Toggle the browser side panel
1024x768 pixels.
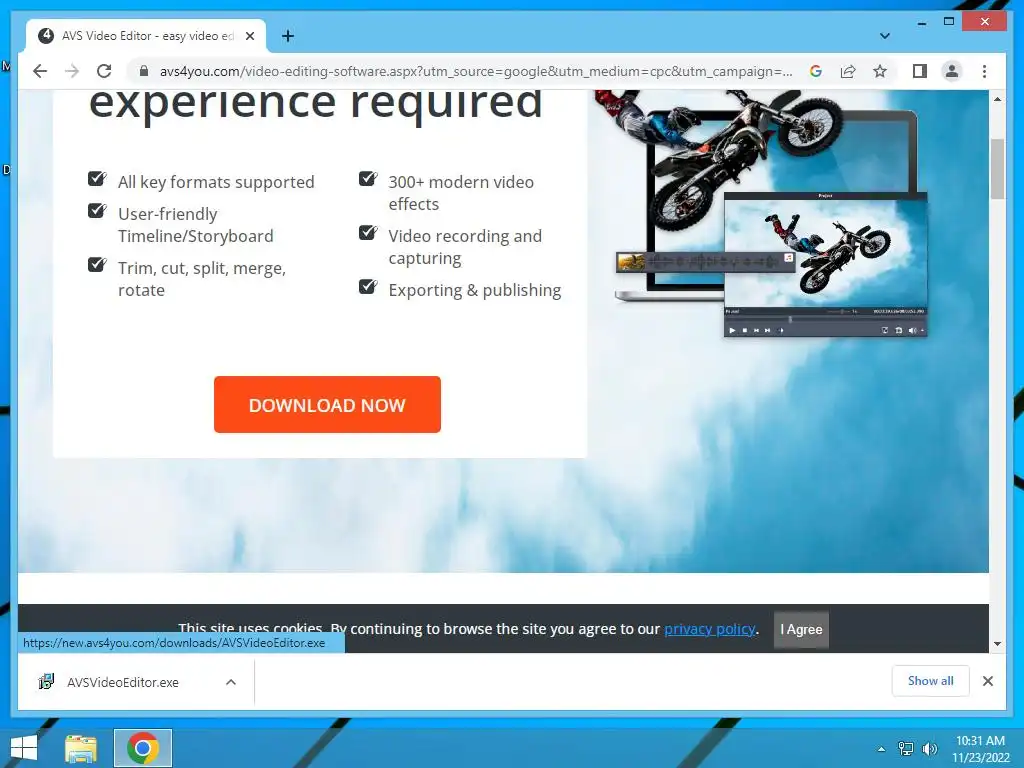click(x=920, y=71)
